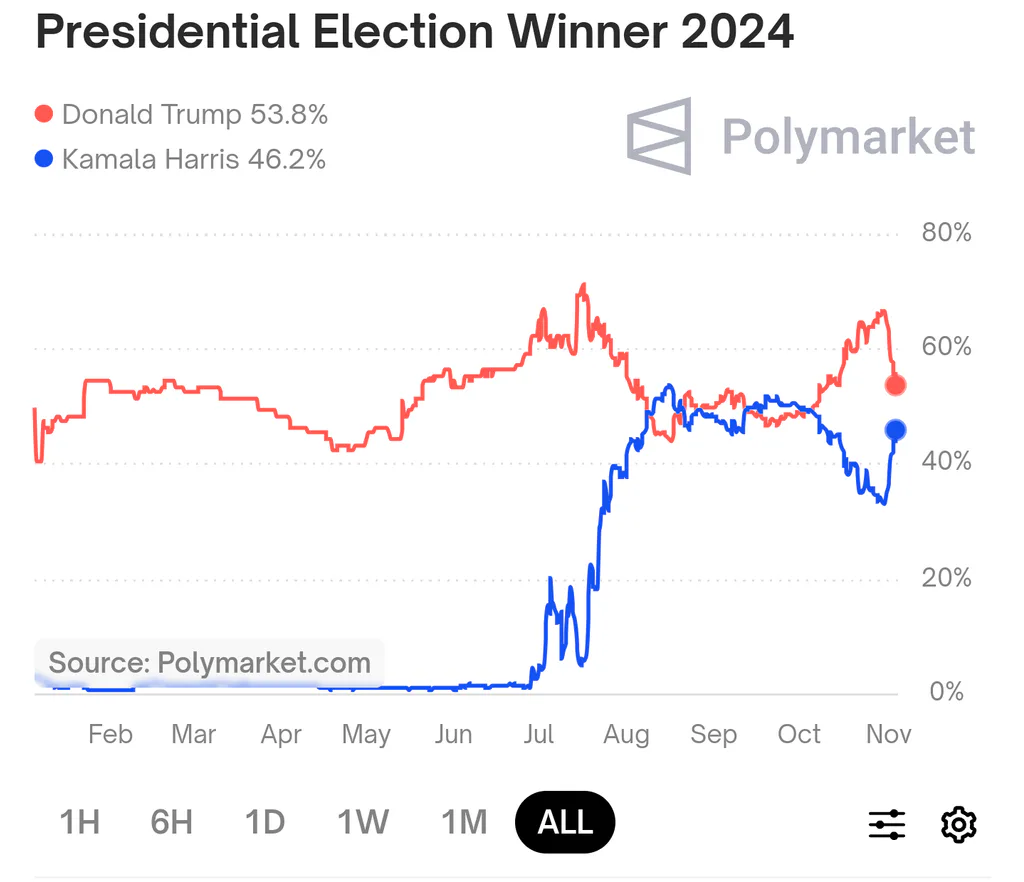Image resolution: width=1024 pixels, height=882 pixels.
Task: Select the 1H time range
Action: coord(80,822)
